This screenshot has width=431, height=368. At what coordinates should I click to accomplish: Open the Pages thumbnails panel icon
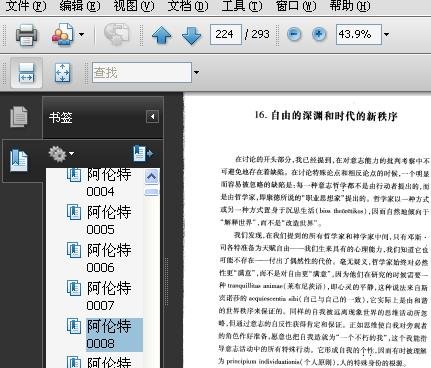(19, 116)
